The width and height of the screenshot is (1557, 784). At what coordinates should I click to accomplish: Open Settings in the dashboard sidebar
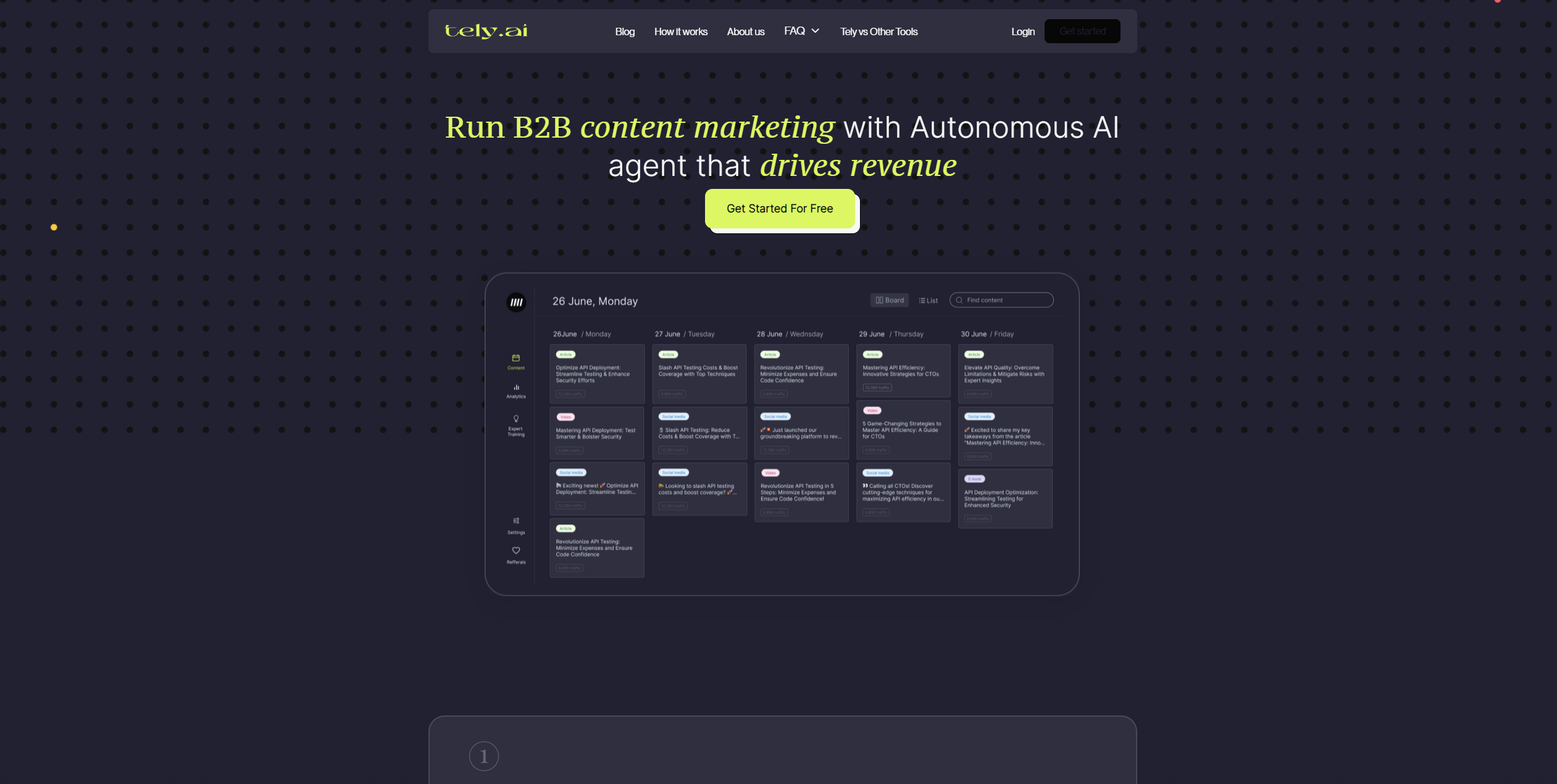tap(516, 524)
